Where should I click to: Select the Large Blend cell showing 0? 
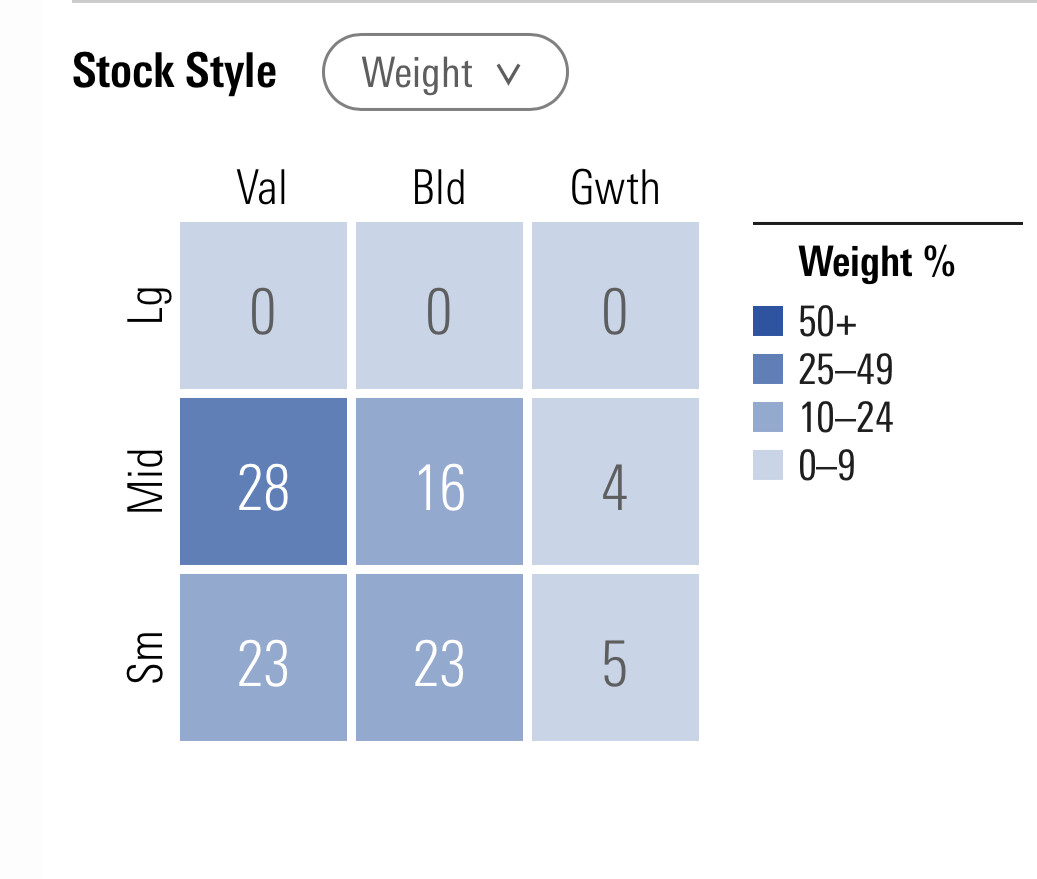point(439,306)
